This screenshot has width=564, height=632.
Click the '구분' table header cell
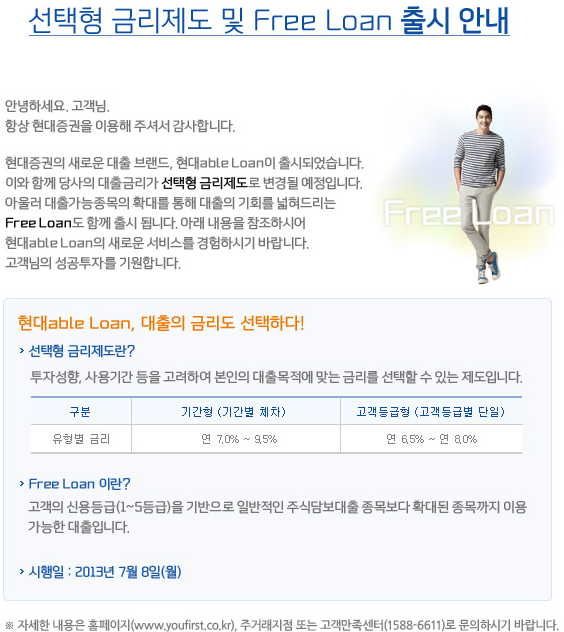point(80,412)
